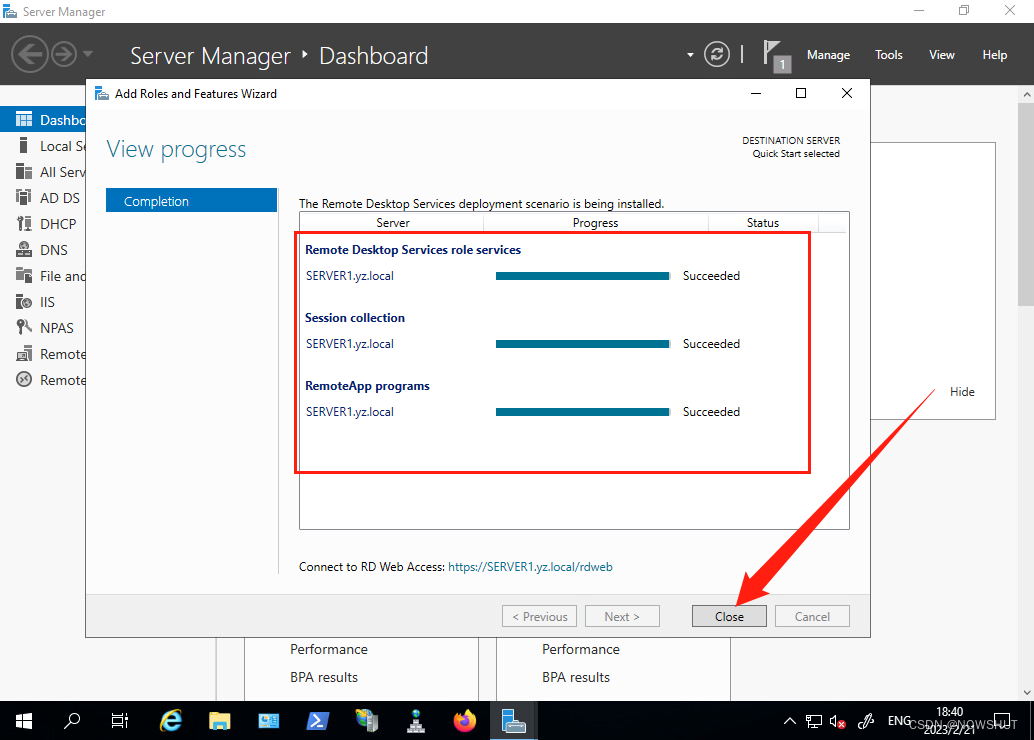Launch Internet Explorer from taskbar
This screenshot has height=740, width=1034.
(171, 721)
